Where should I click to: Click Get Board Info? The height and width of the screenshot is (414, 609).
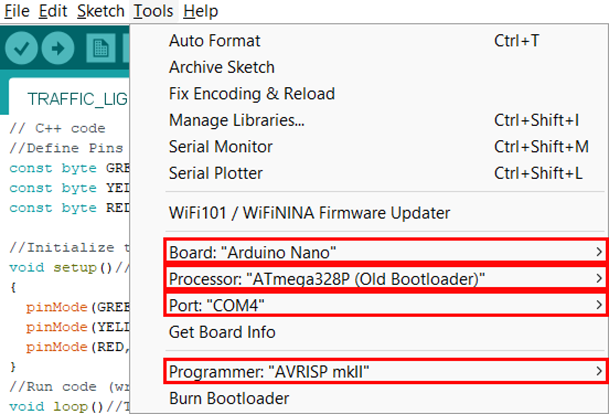click(368, 332)
